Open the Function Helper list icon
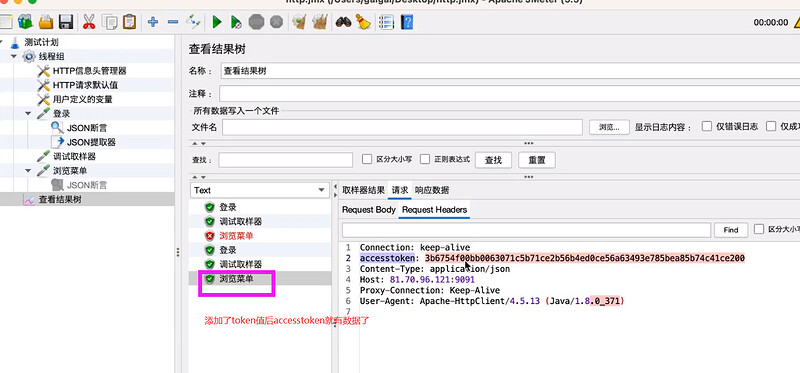This screenshot has width=800, height=373. (x=387, y=21)
